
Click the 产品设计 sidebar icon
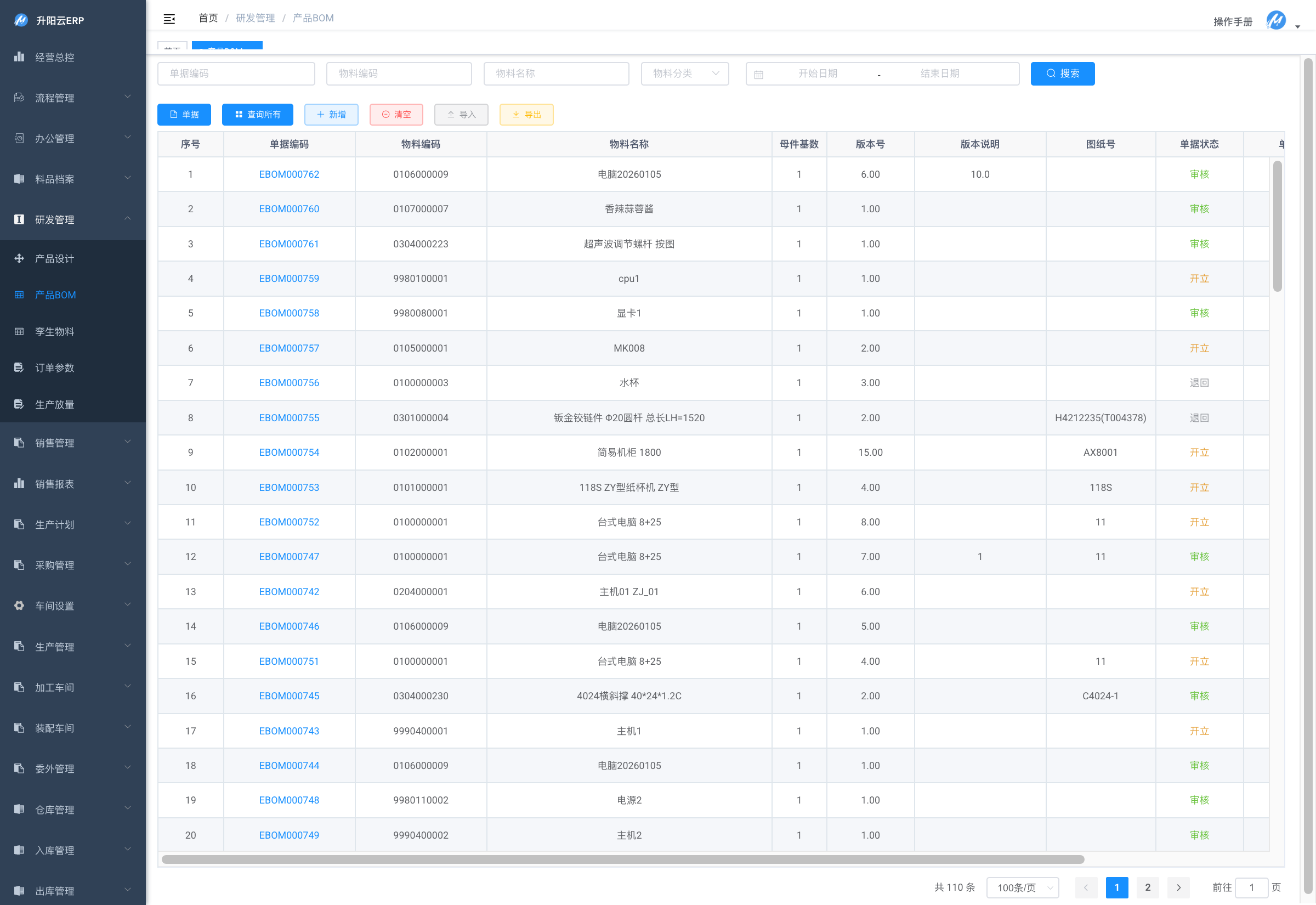[19, 258]
